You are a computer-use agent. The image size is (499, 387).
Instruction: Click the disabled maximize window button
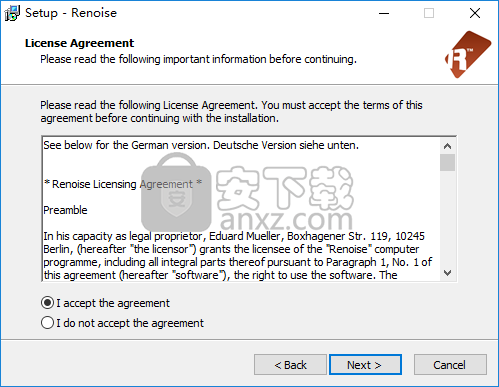(x=429, y=13)
